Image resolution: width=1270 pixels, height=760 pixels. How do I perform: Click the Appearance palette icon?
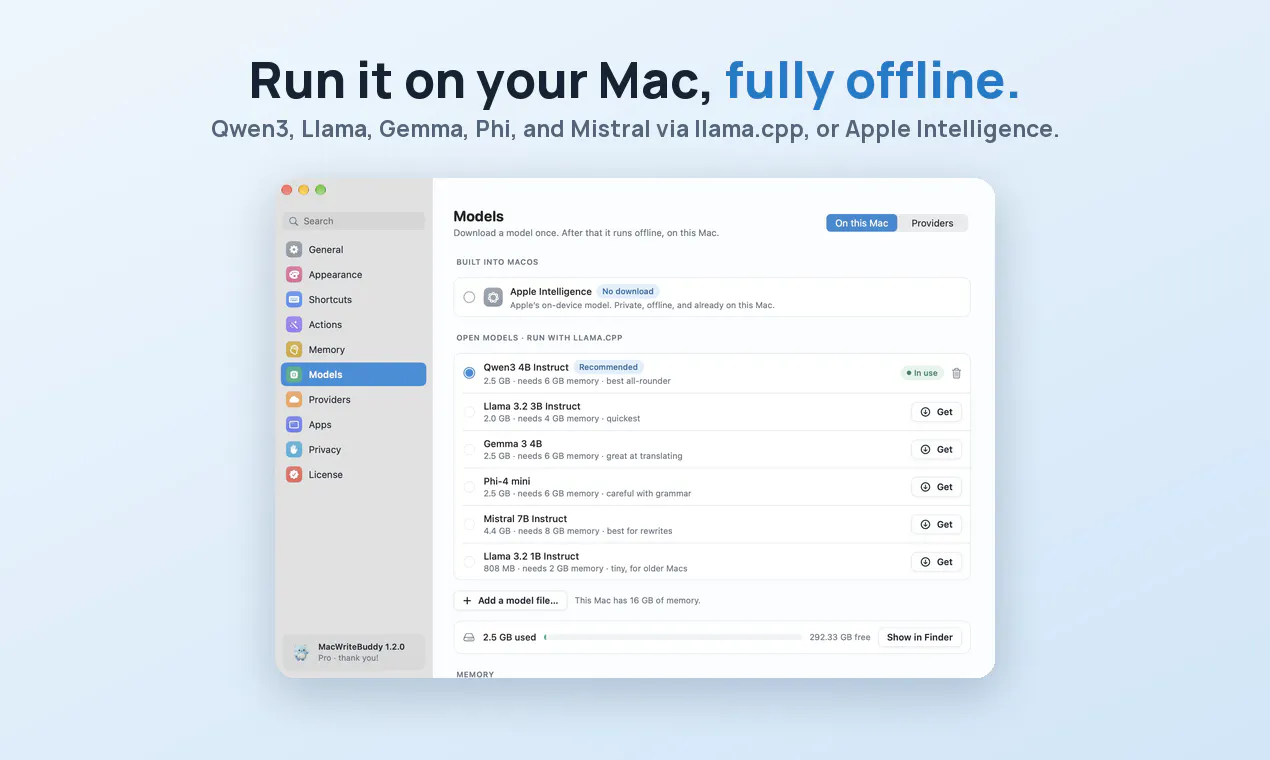click(x=294, y=275)
